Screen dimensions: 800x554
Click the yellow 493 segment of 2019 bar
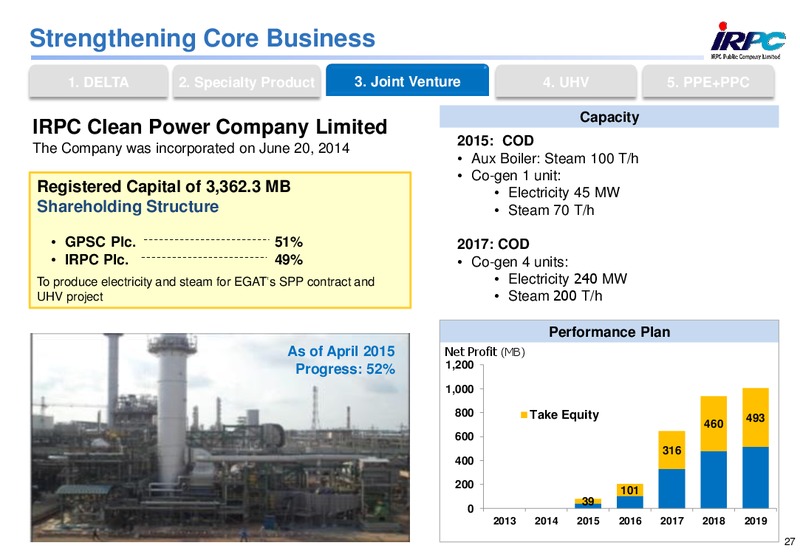point(755,418)
